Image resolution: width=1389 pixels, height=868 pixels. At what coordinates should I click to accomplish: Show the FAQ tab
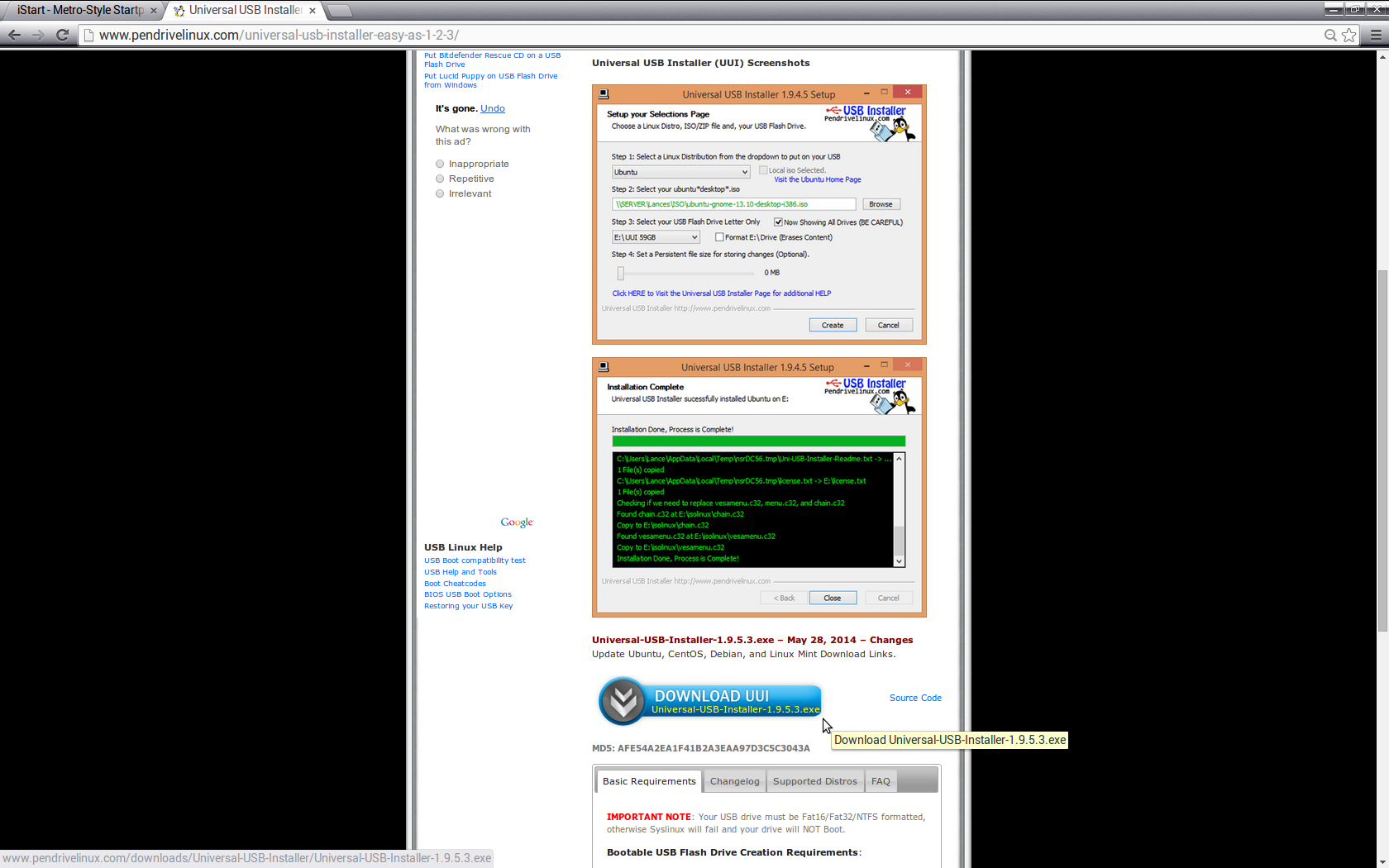881,781
